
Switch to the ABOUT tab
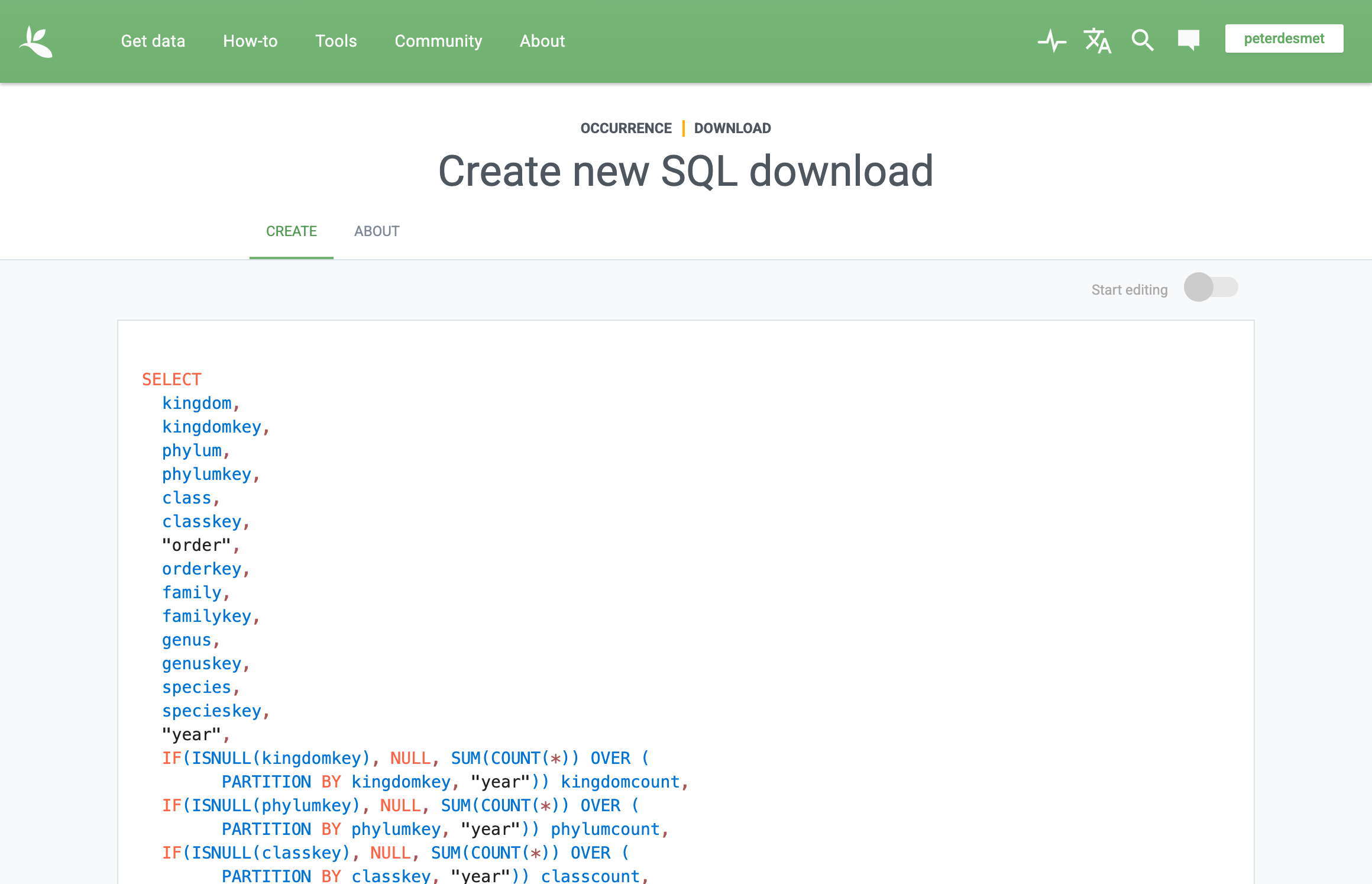(377, 231)
